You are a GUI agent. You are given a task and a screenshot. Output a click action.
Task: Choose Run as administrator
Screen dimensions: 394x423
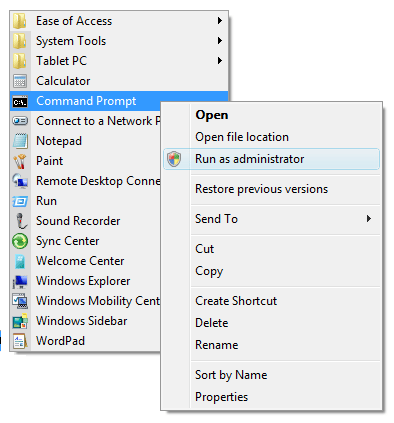tap(249, 159)
